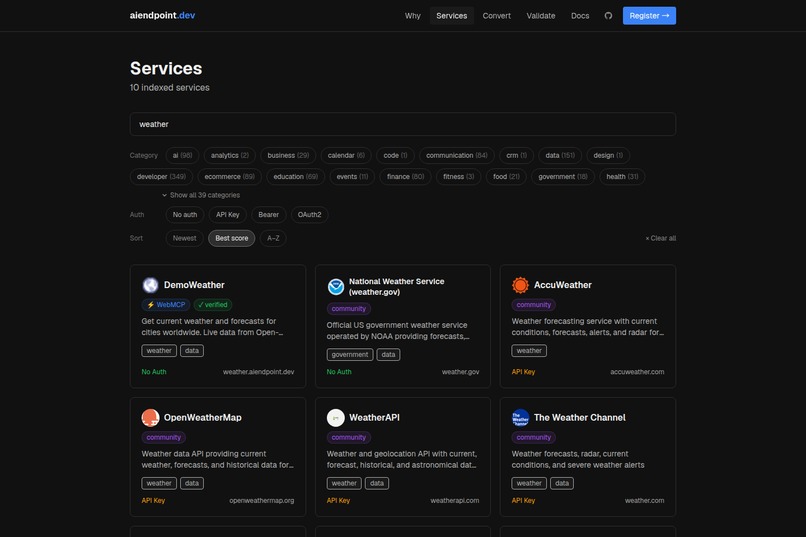Filter by government (18) category chip
The width and height of the screenshot is (806, 537).
(x=562, y=176)
